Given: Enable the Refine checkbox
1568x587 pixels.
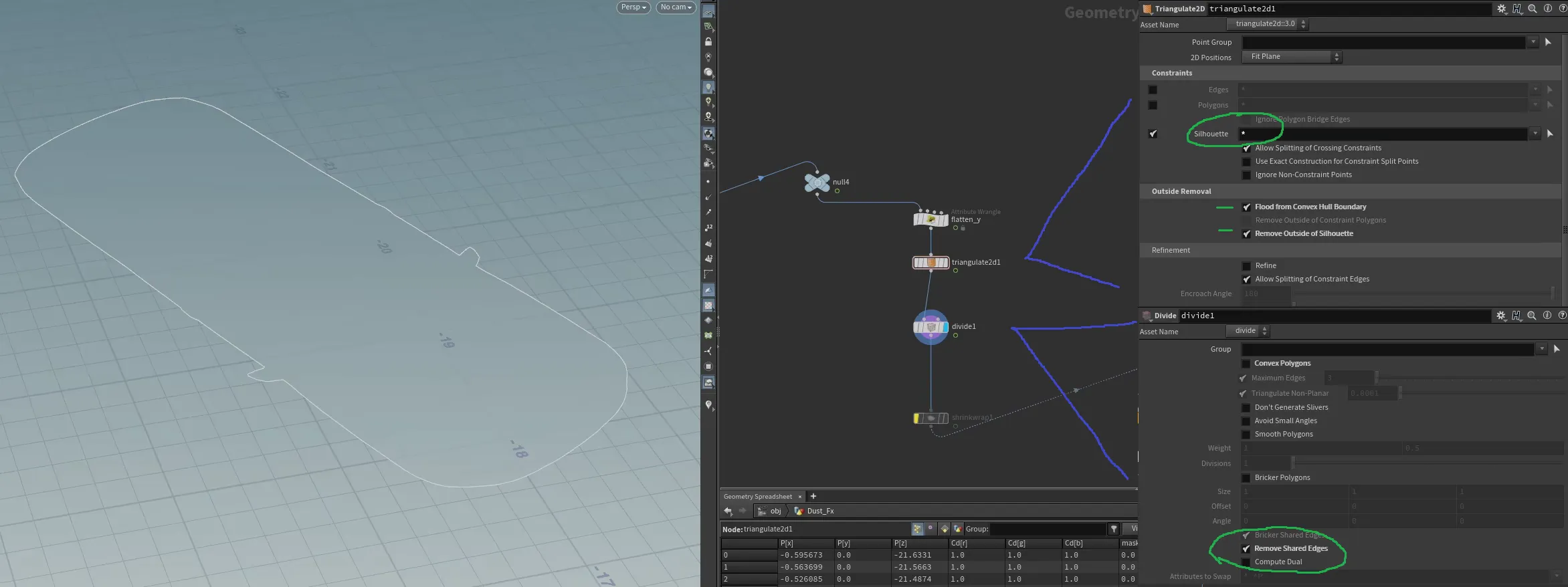Looking at the screenshot, I should (x=1246, y=266).
